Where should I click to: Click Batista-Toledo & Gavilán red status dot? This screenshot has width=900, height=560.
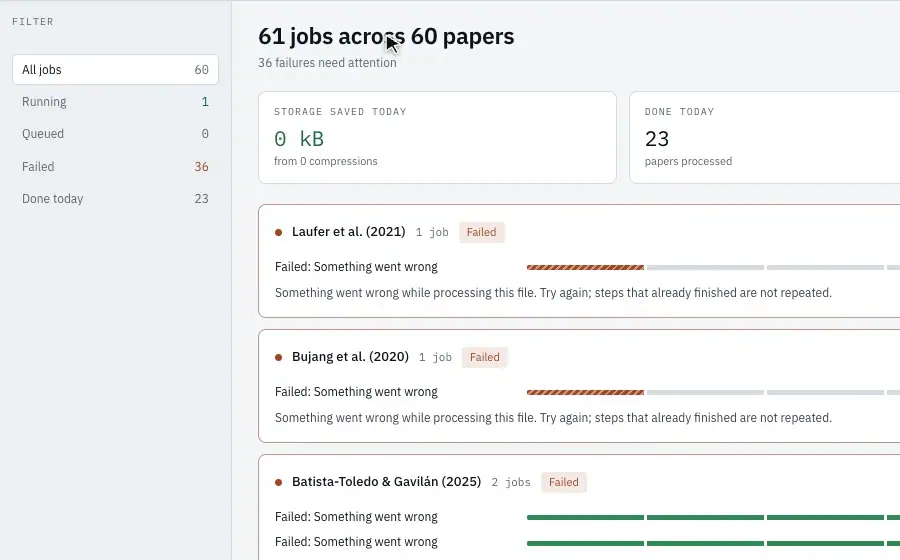[278, 483]
